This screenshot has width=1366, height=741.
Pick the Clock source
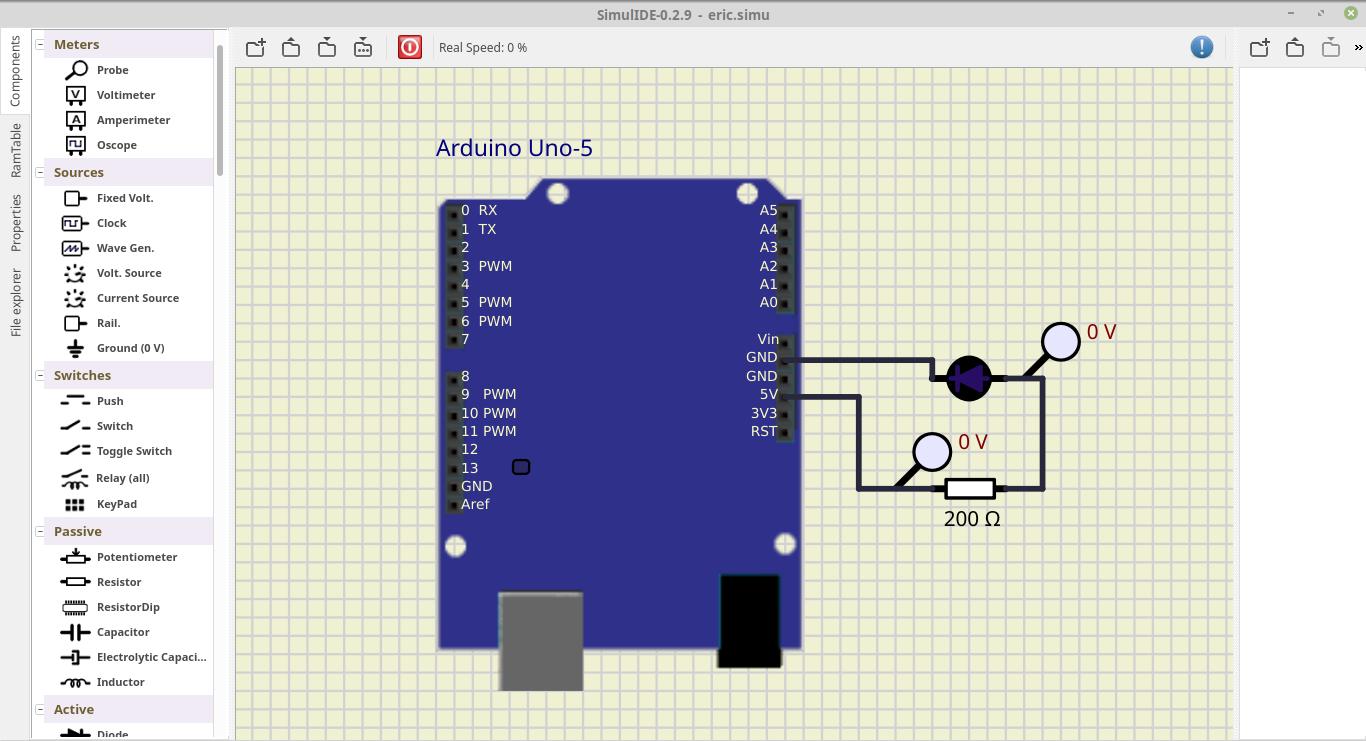tap(111, 223)
